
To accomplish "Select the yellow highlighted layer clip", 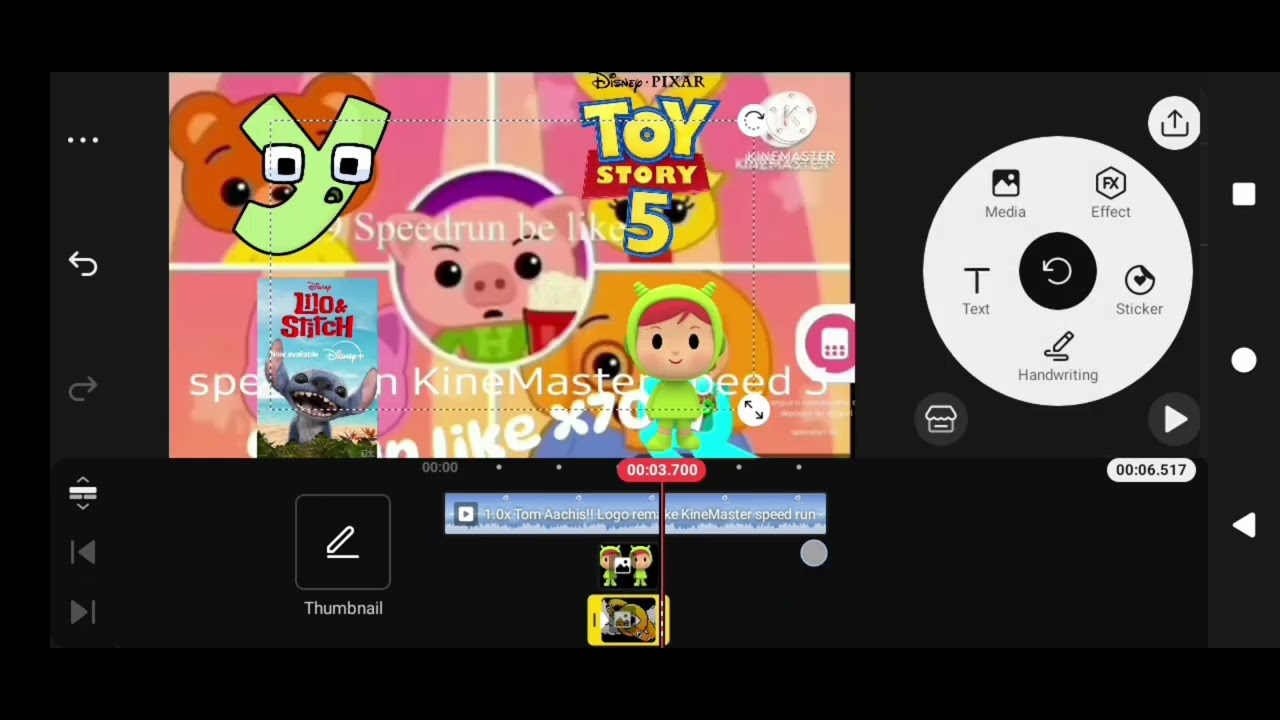I will [628, 620].
